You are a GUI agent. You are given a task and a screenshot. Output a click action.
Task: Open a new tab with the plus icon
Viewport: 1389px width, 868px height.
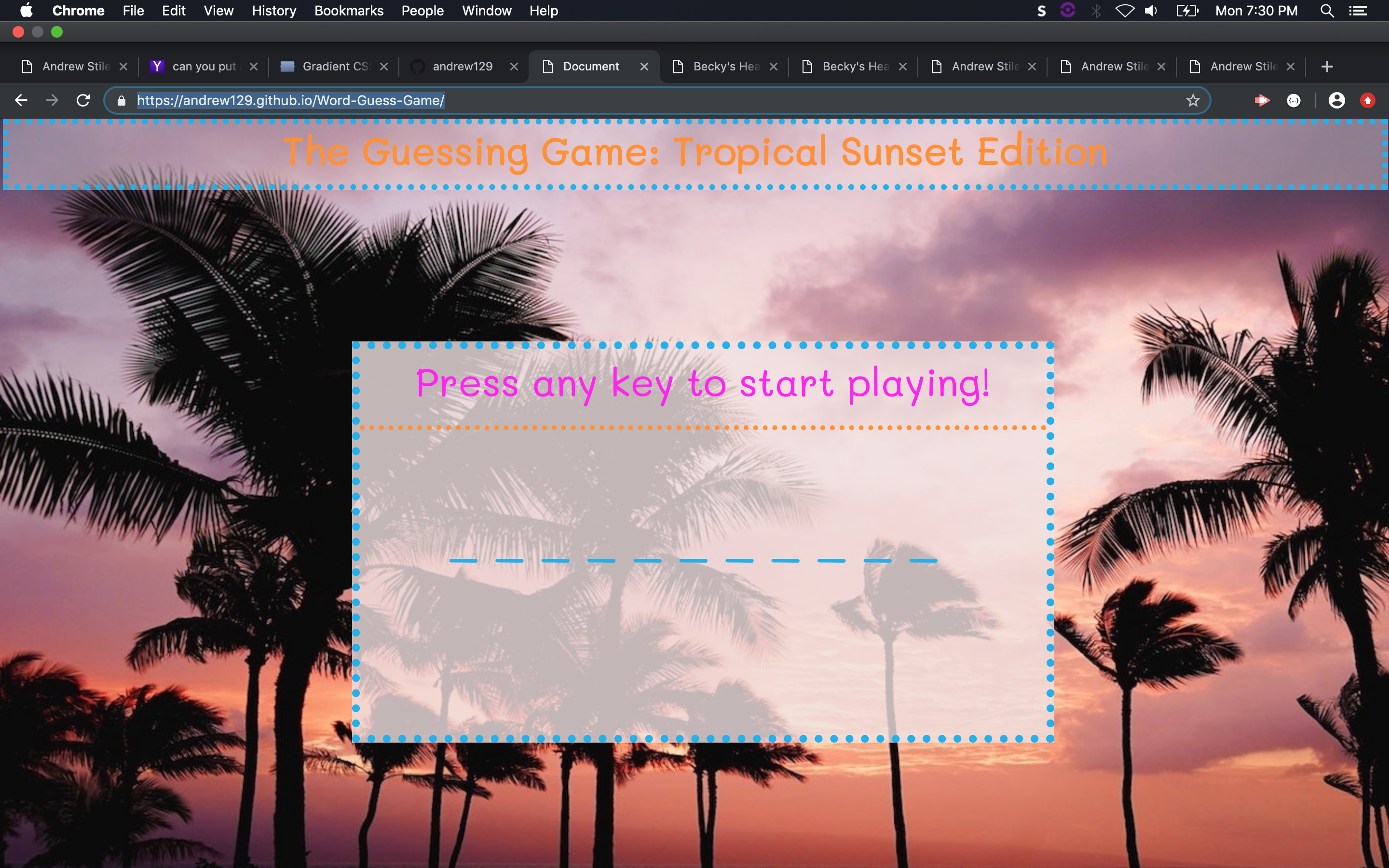pos(1326,67)
